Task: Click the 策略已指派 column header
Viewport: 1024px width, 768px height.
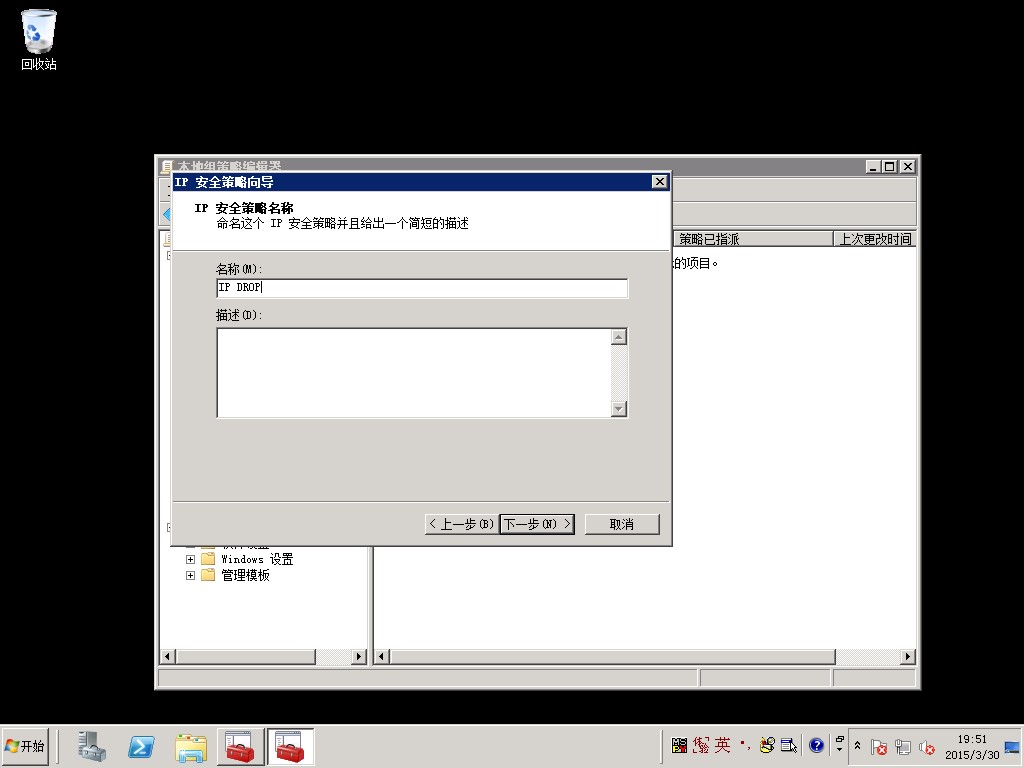Action: 750,239
